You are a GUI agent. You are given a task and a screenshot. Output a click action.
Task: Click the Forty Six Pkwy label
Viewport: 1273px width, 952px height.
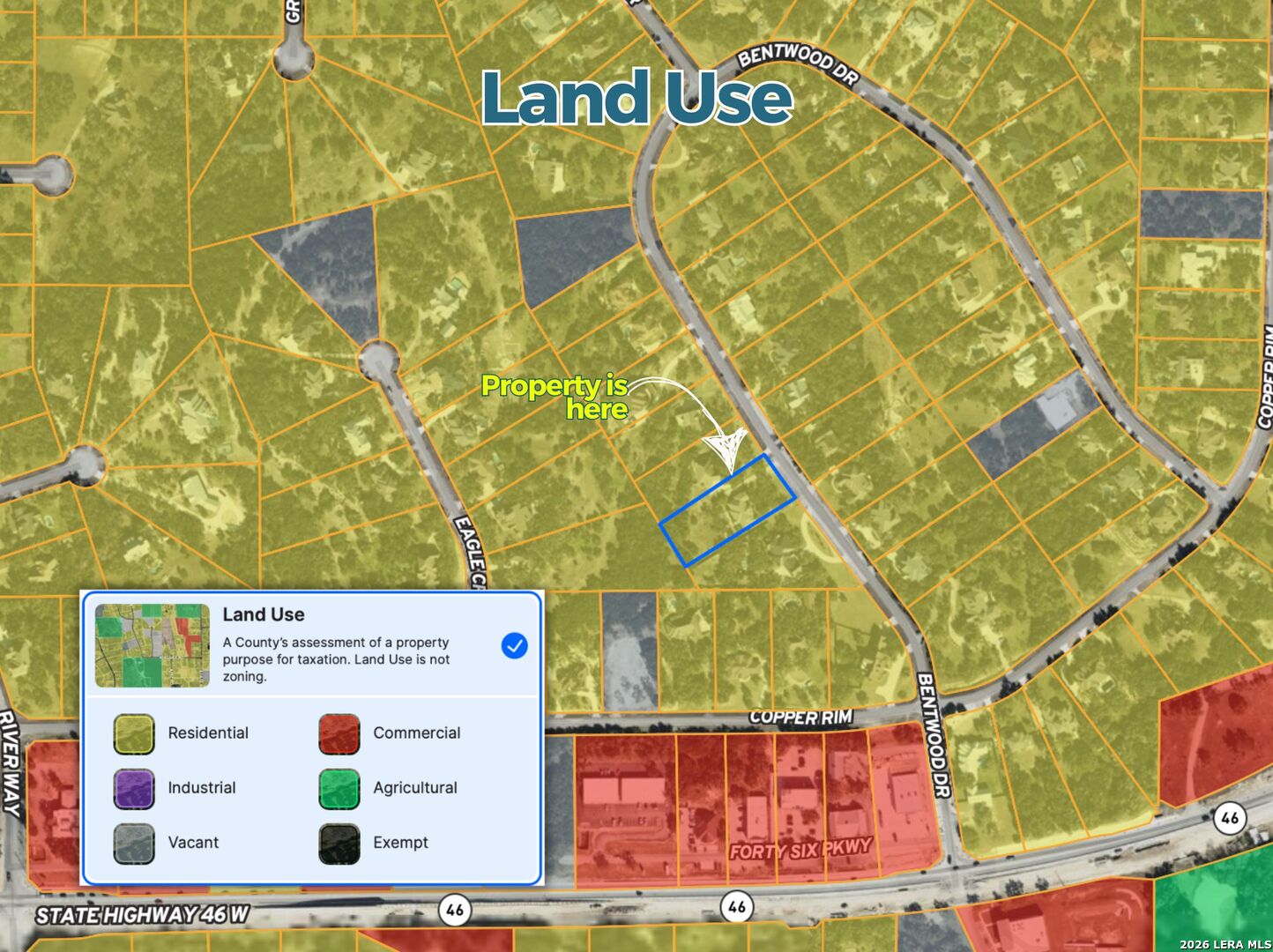(800, 850)
